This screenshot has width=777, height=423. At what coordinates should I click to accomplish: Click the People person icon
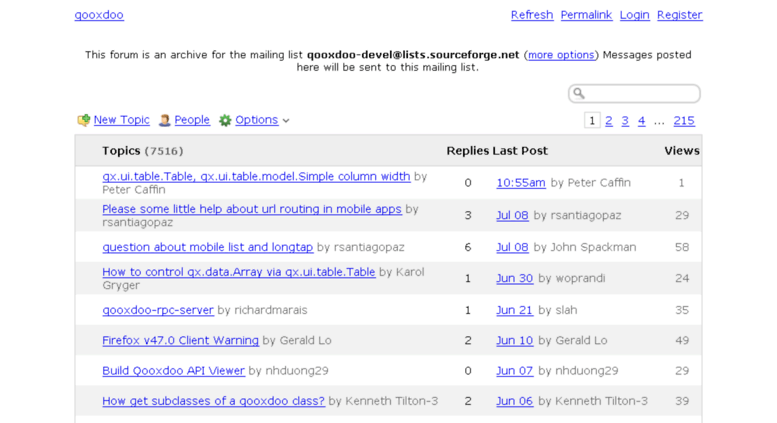click(165, 120)
